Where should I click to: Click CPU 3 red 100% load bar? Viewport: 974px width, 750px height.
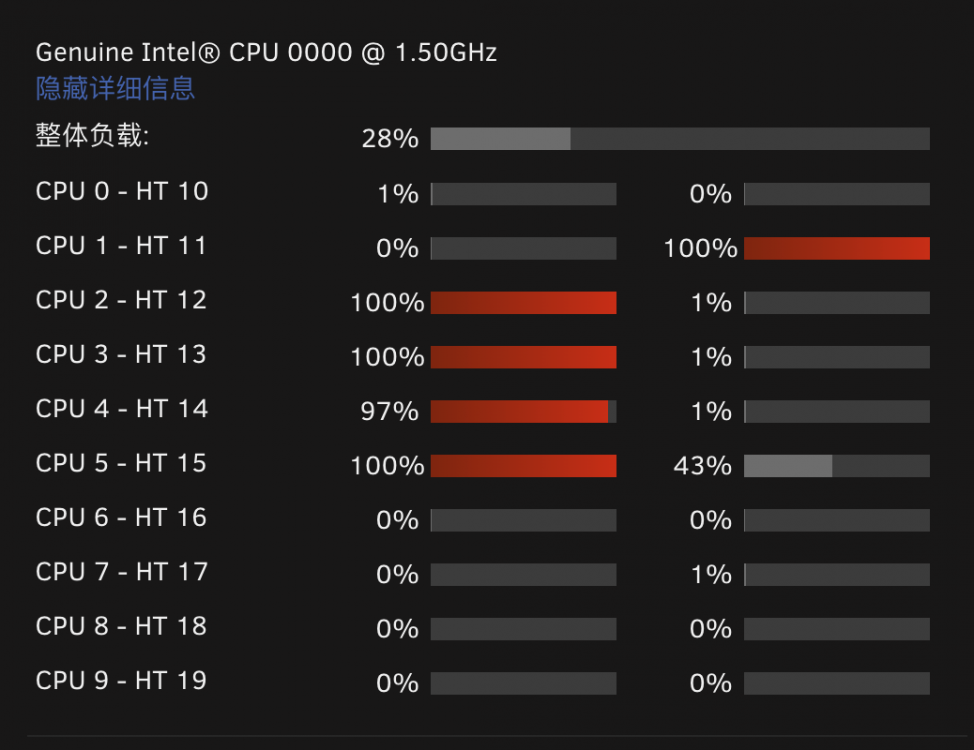(x=523, y=357)
